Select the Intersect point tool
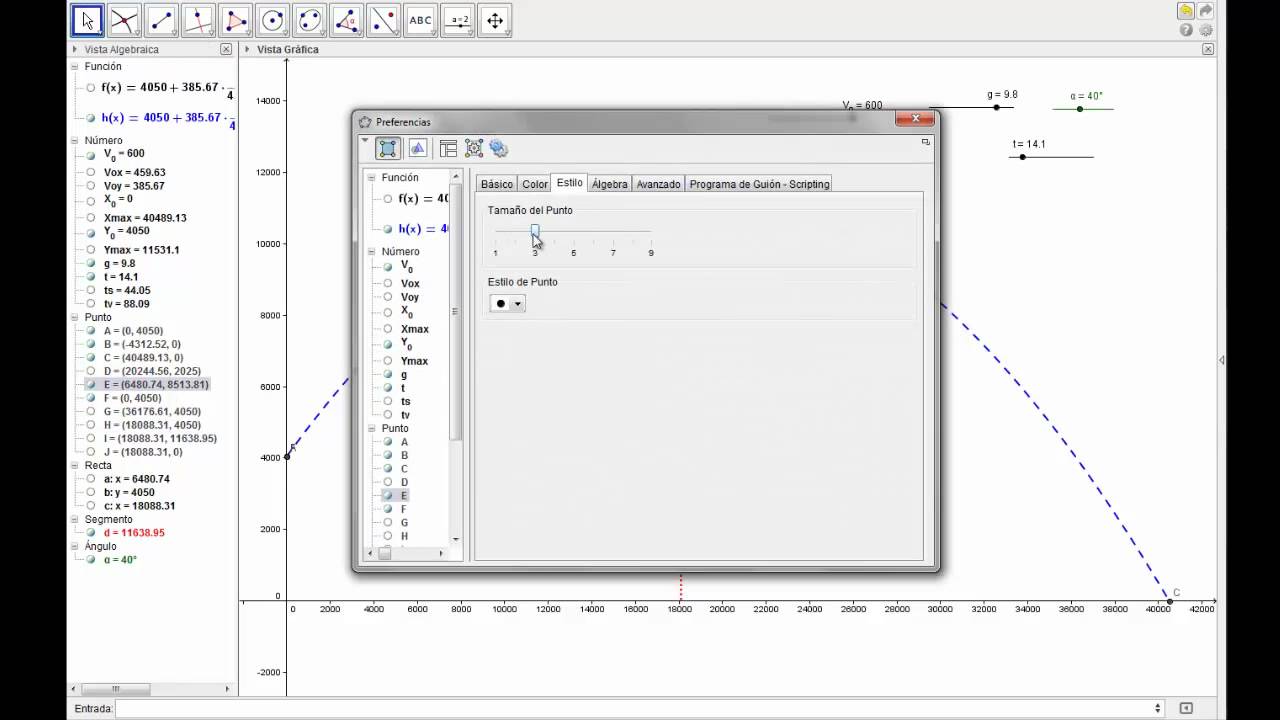This screenshot has width=1280, height=720. pos(125,19)
